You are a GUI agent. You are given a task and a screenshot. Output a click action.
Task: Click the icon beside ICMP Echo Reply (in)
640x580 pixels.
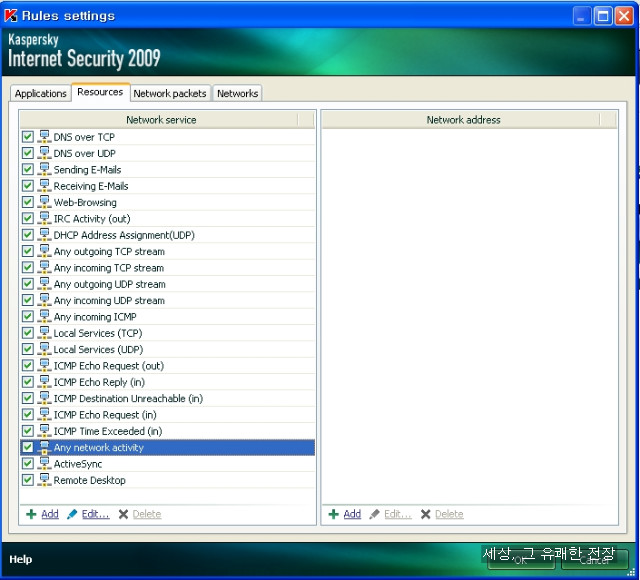(44, 382)
